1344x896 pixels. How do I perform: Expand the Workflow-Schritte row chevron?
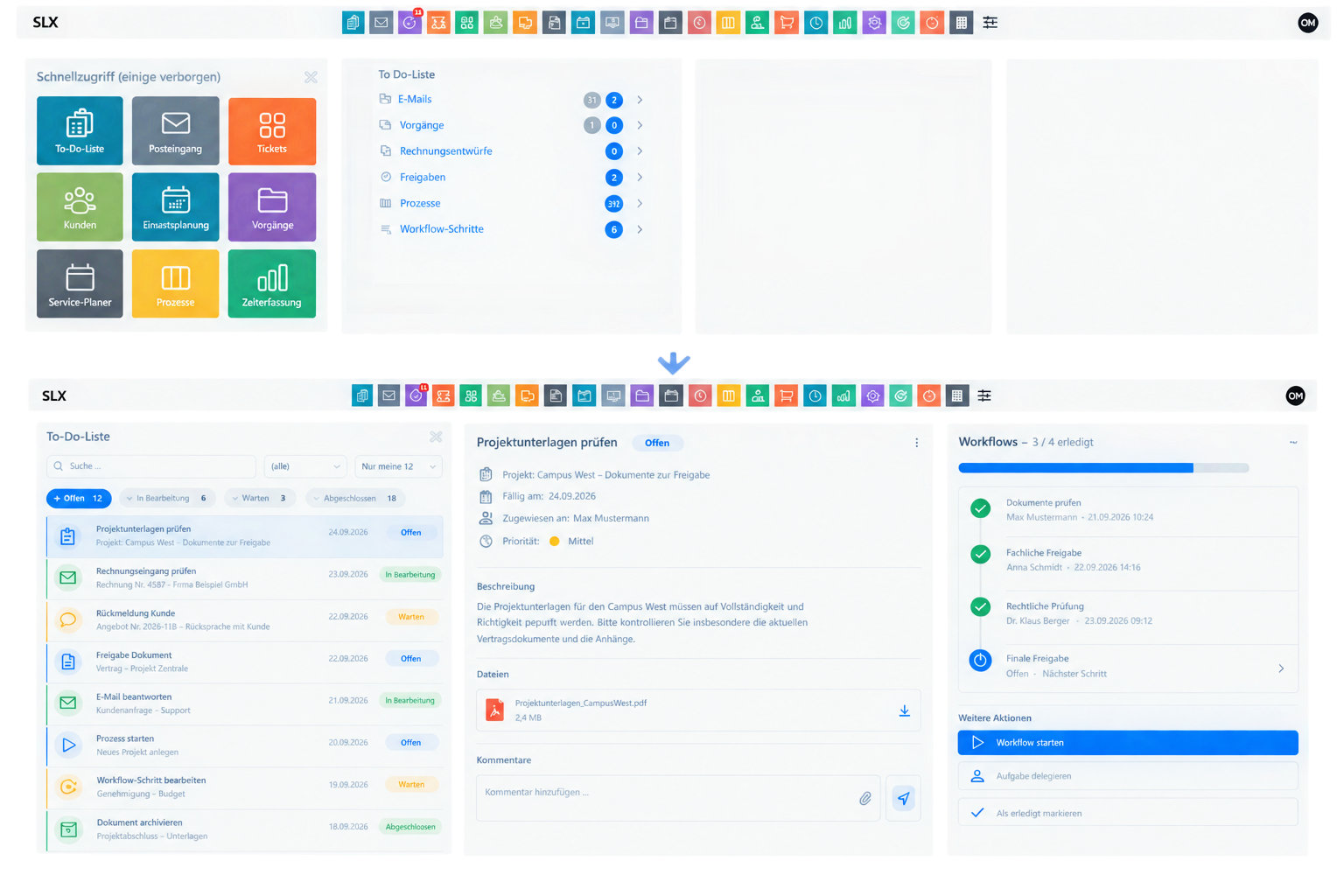[640, 229]
